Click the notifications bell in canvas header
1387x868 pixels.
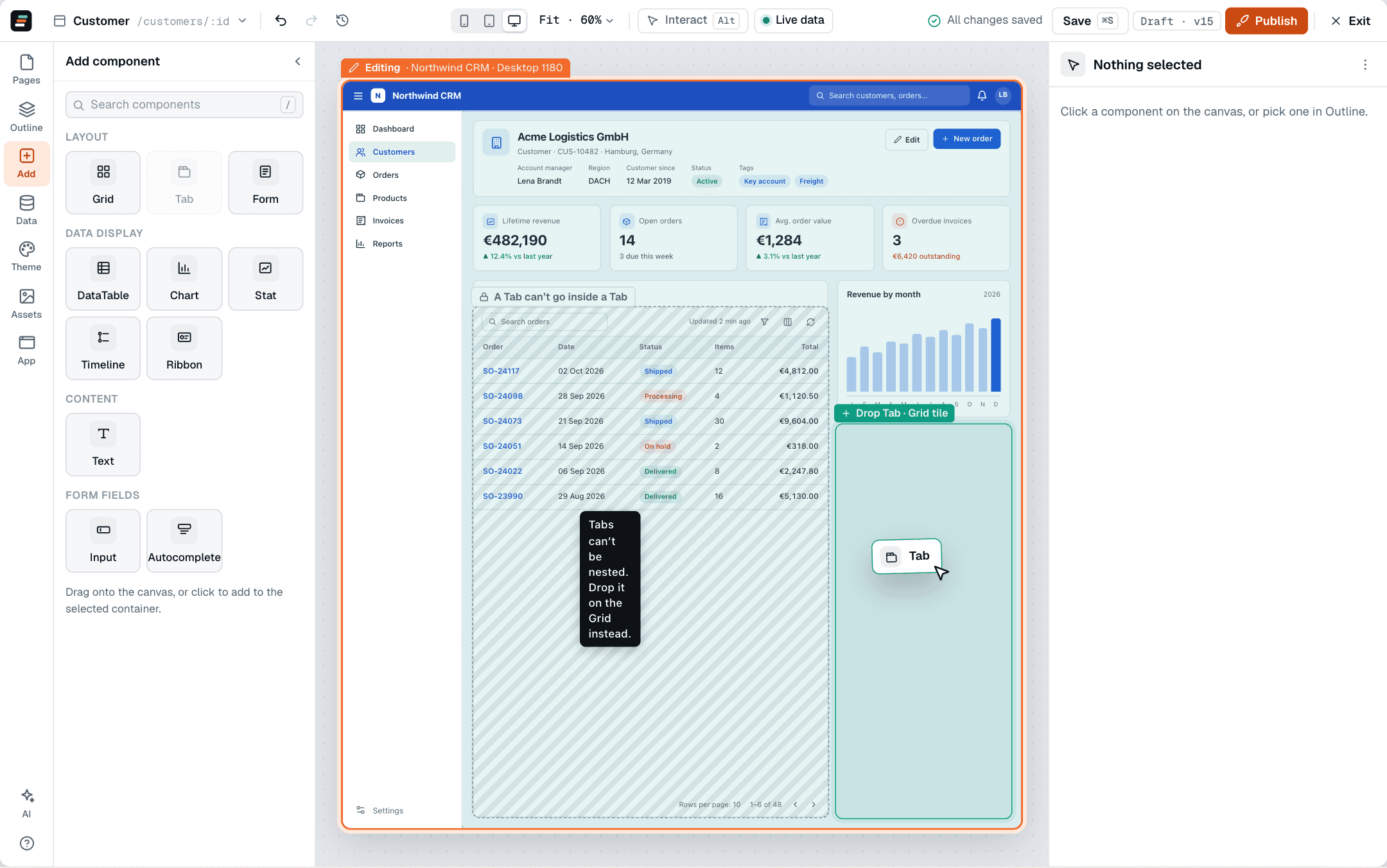(x=982, y=96)
